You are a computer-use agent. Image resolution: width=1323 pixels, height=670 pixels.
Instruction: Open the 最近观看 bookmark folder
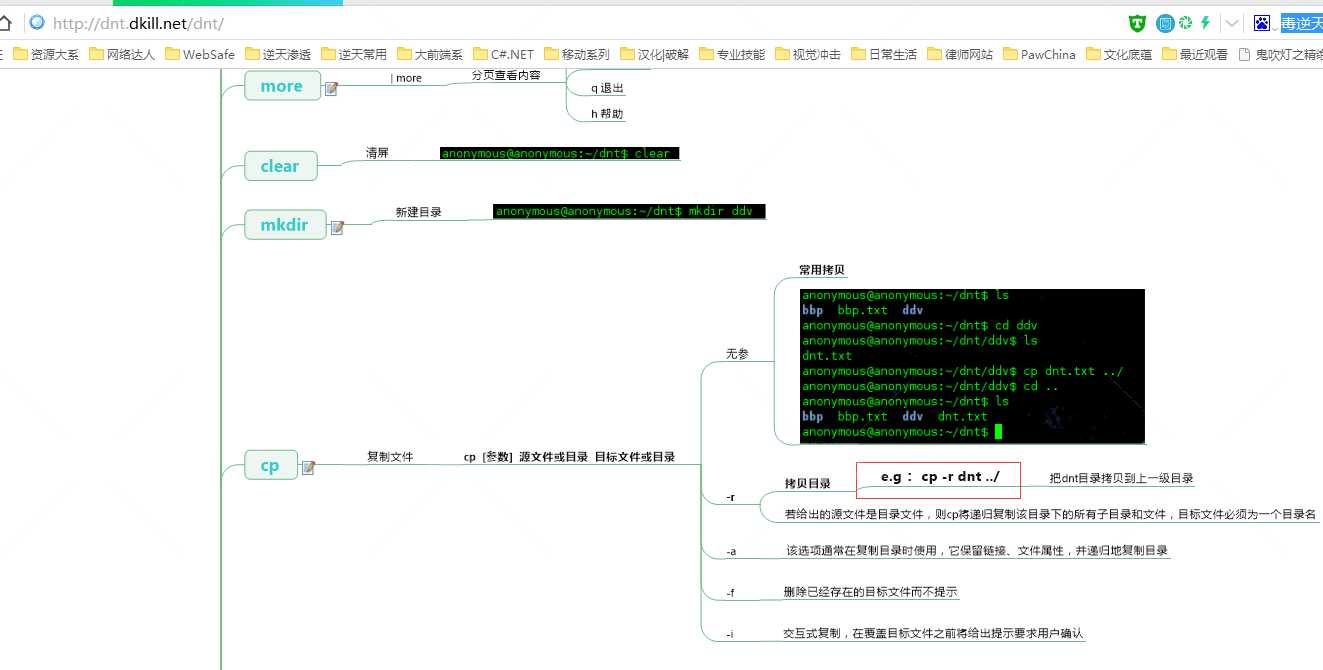pos(1195,54)
